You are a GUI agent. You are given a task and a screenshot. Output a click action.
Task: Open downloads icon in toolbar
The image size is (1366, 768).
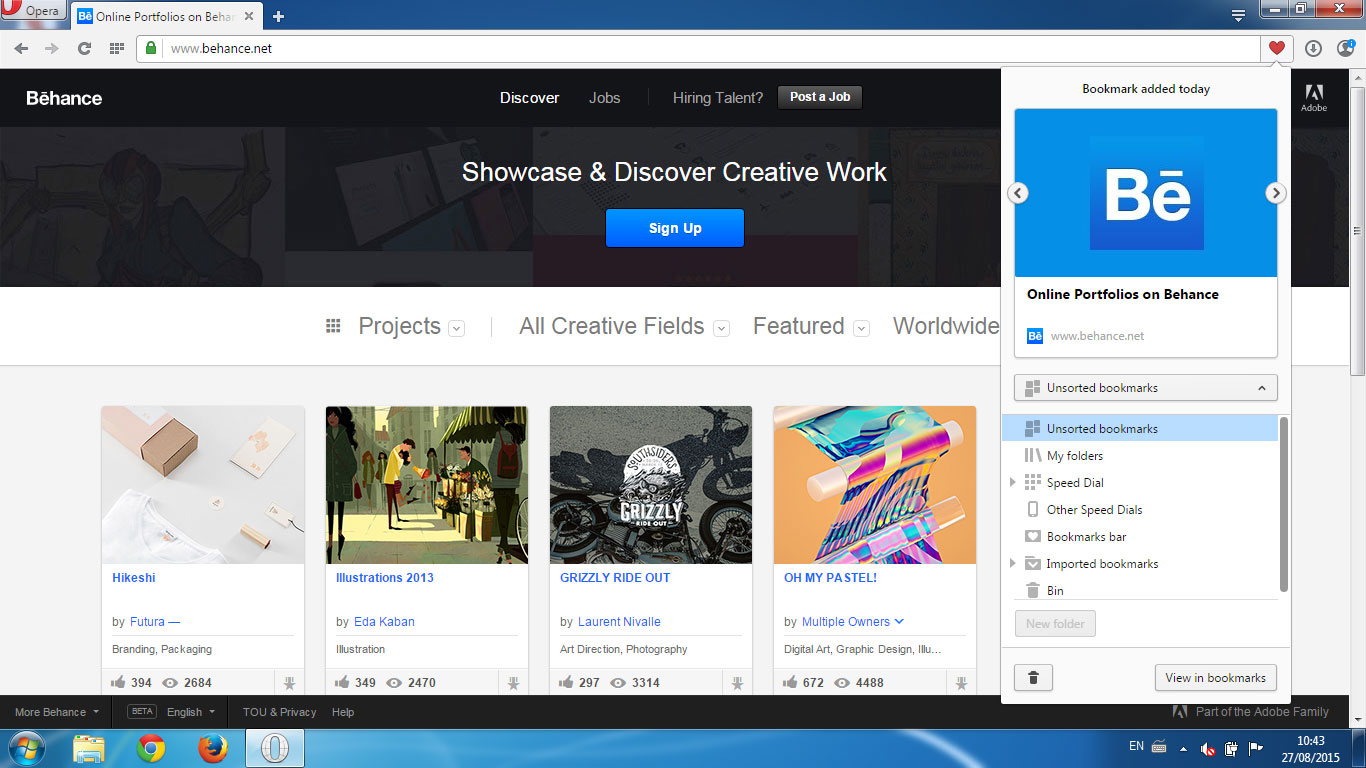pyautogui.click(x=1313, y=48)
